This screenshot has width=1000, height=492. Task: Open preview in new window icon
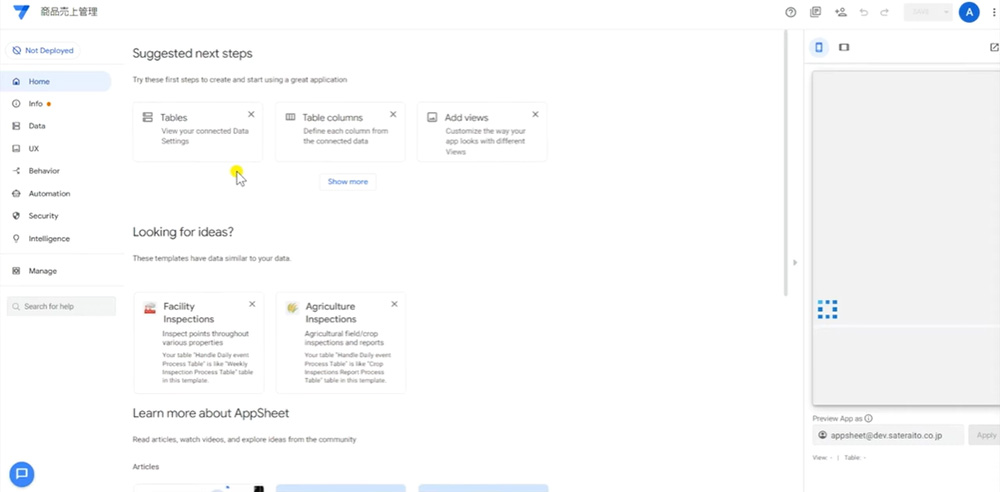tap(994, 47)
